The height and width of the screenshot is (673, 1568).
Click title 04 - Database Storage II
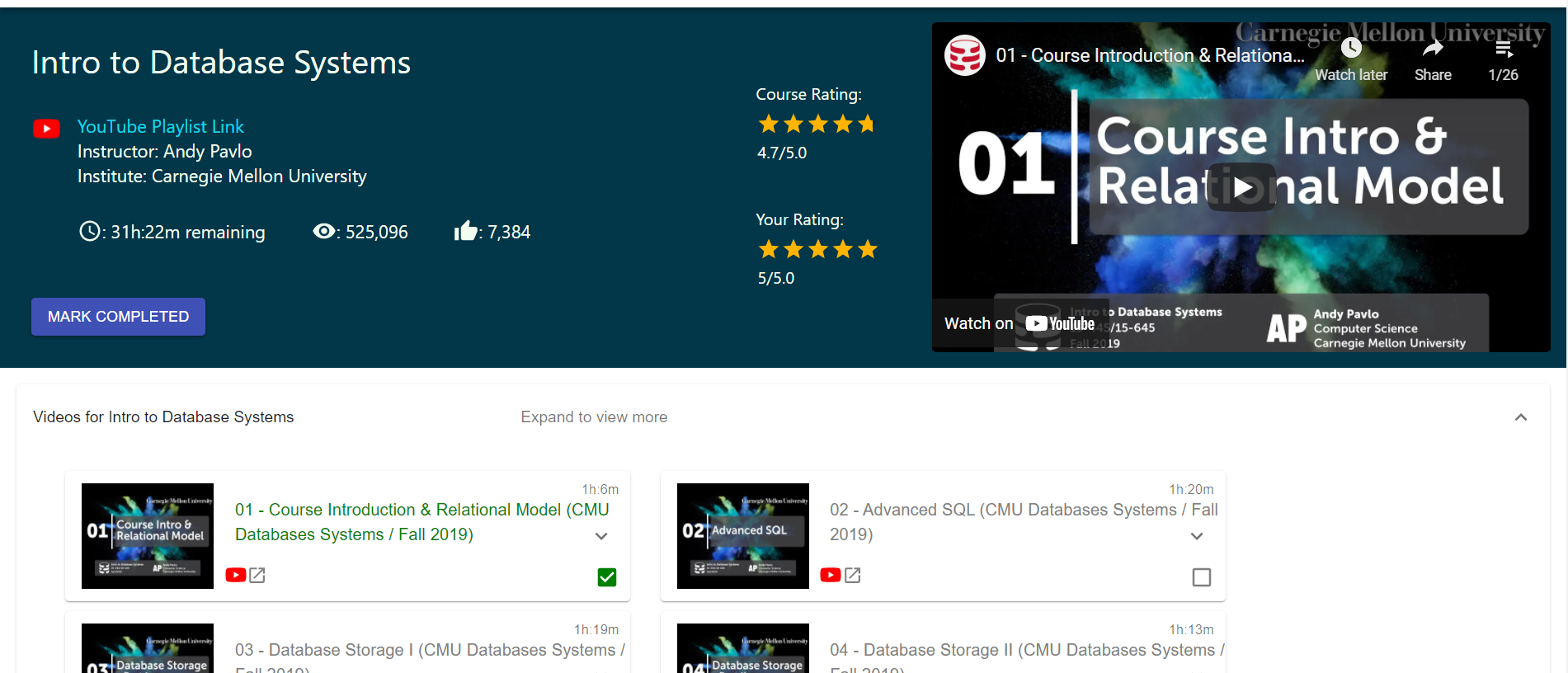point(1027,657)
